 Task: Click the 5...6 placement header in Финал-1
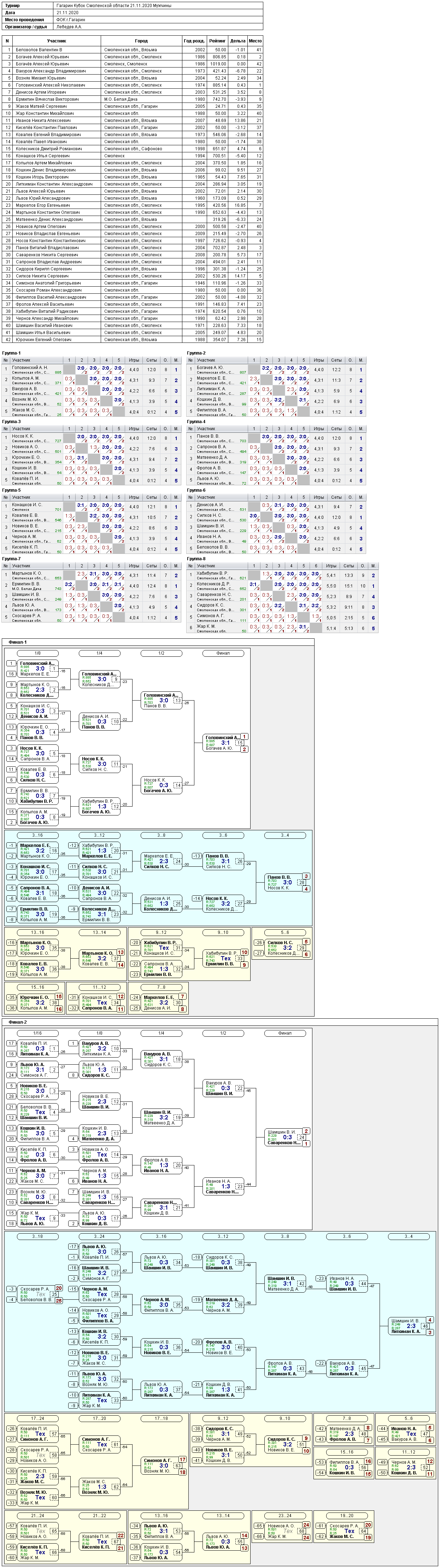click(x=285, y=932)
